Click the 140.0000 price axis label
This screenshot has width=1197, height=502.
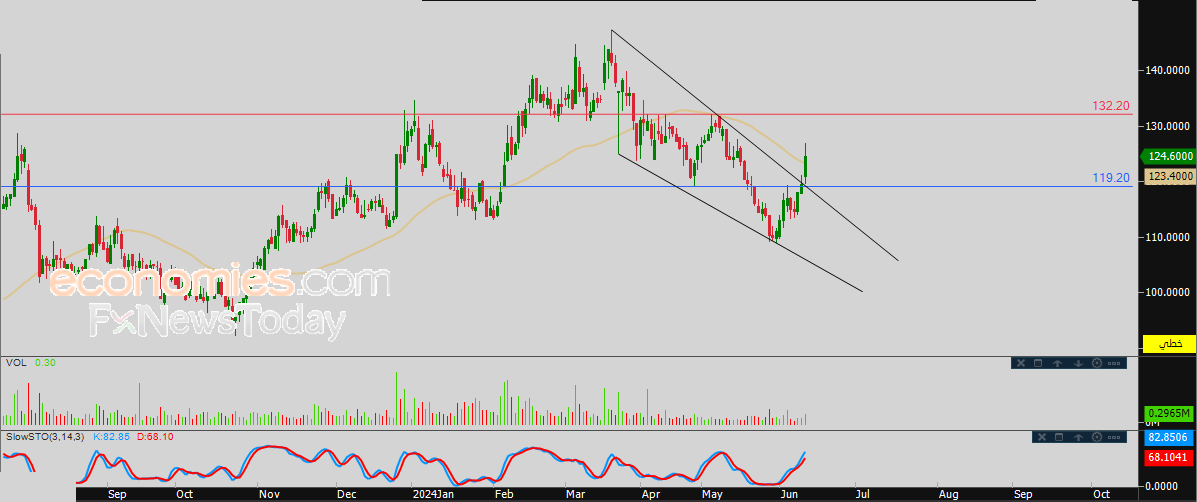(1168, 70)
